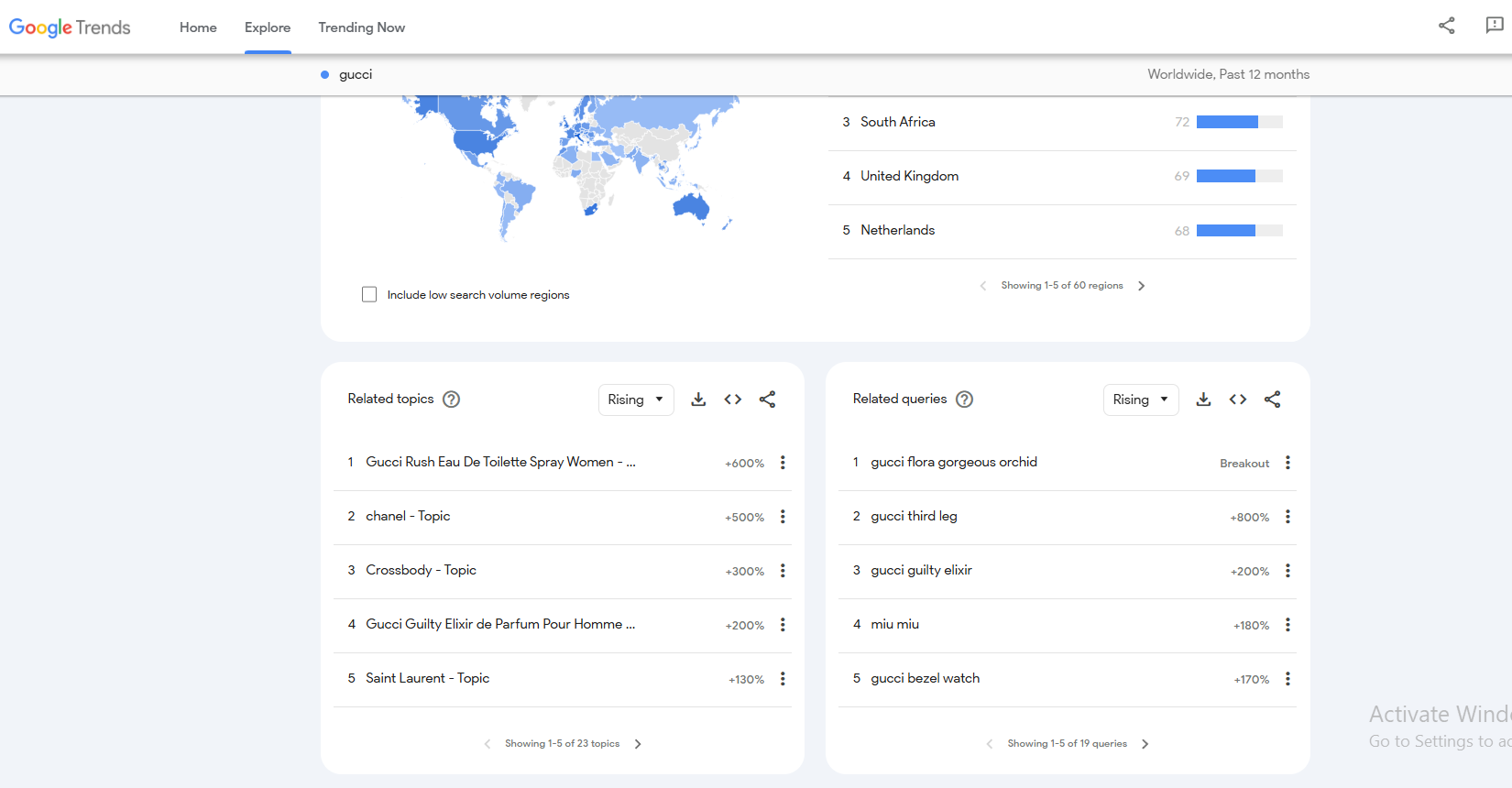Open more options for Gucci Guilty Elixir topic
The height and width of the screenshot is (788, 1512).
(783, 625)
